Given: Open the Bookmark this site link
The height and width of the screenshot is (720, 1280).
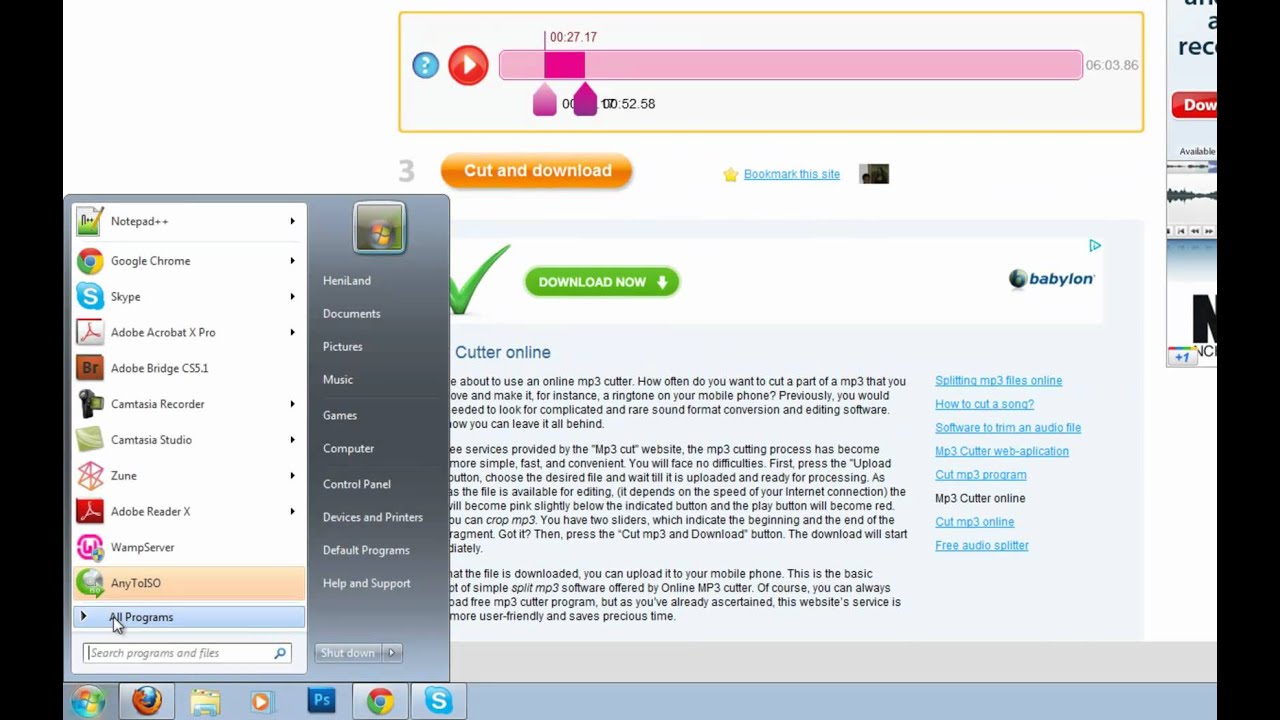Looking at the screenshot, I should tap(792, 174).
